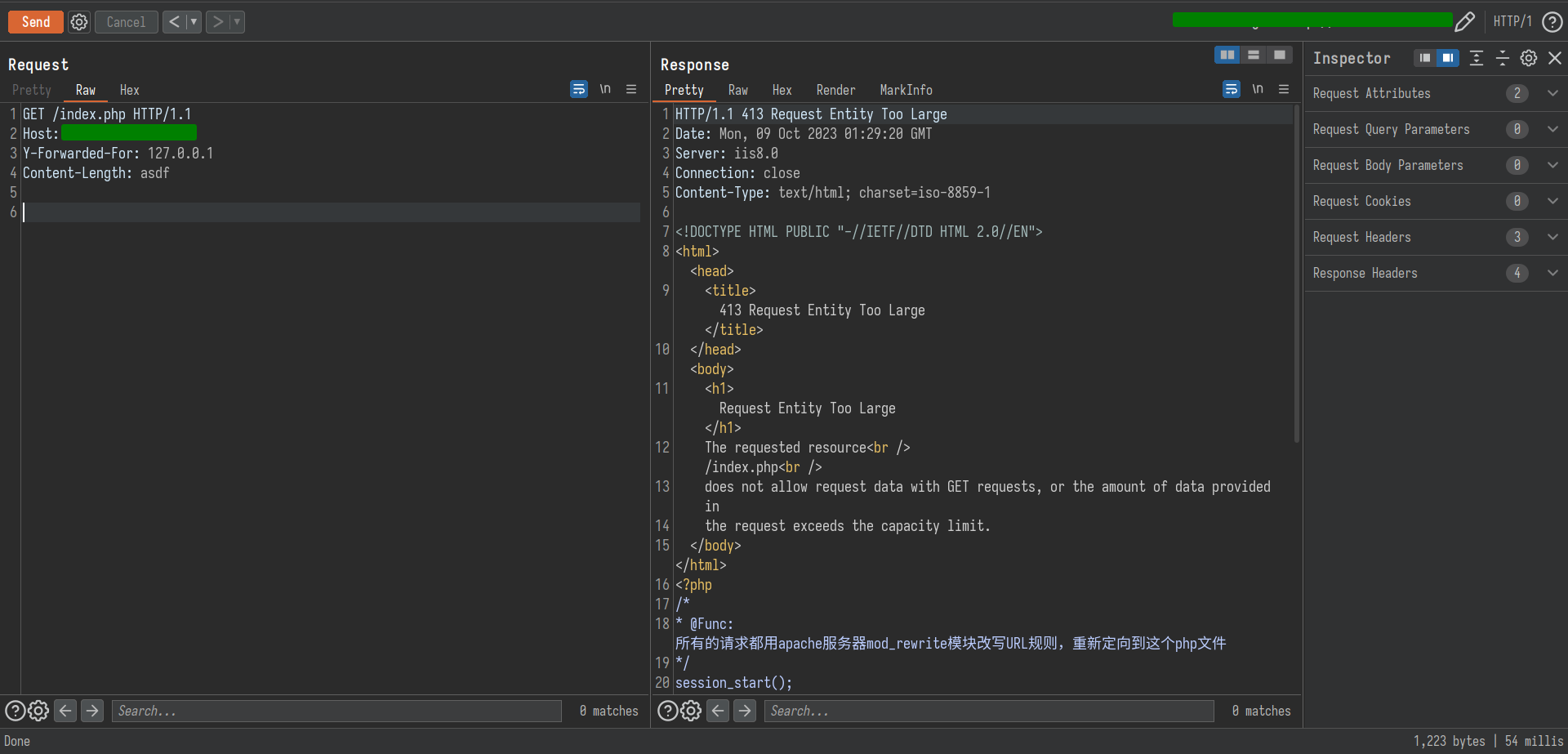
Task: Open the Response panel hamburger menu
Action: (x=1284, y=89)
